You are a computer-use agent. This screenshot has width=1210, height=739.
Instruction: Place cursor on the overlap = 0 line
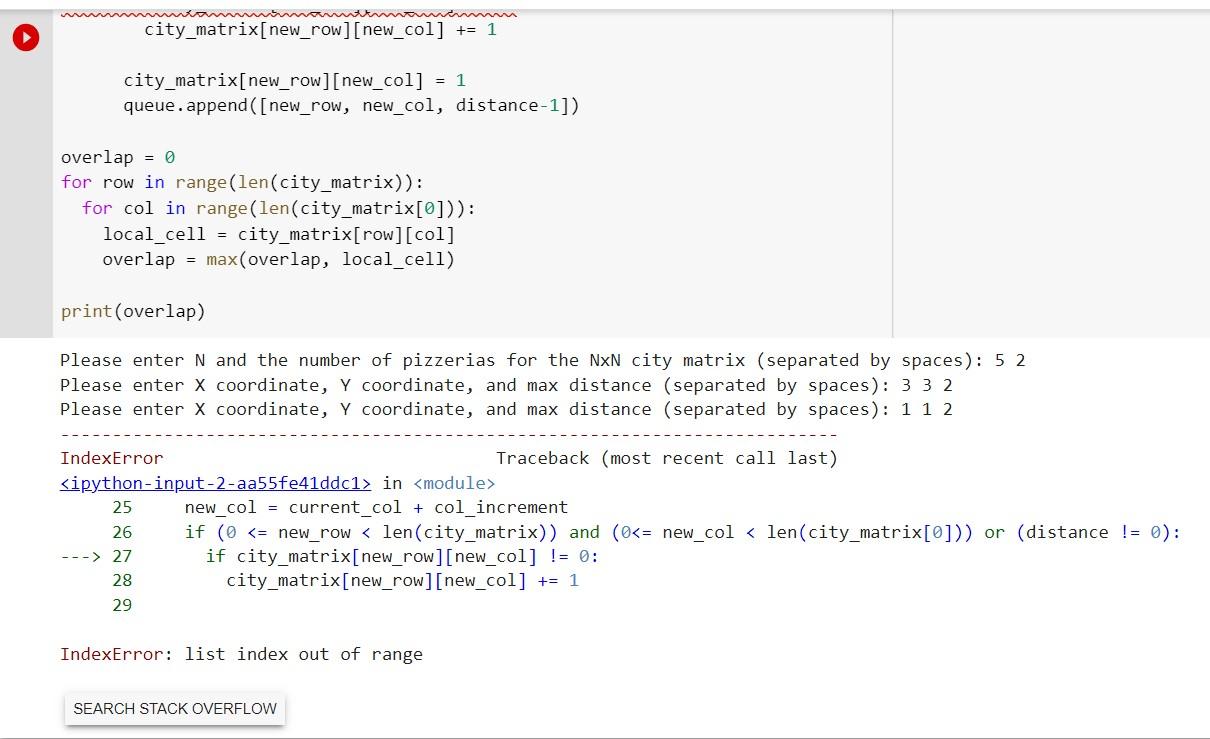point(115,157)
